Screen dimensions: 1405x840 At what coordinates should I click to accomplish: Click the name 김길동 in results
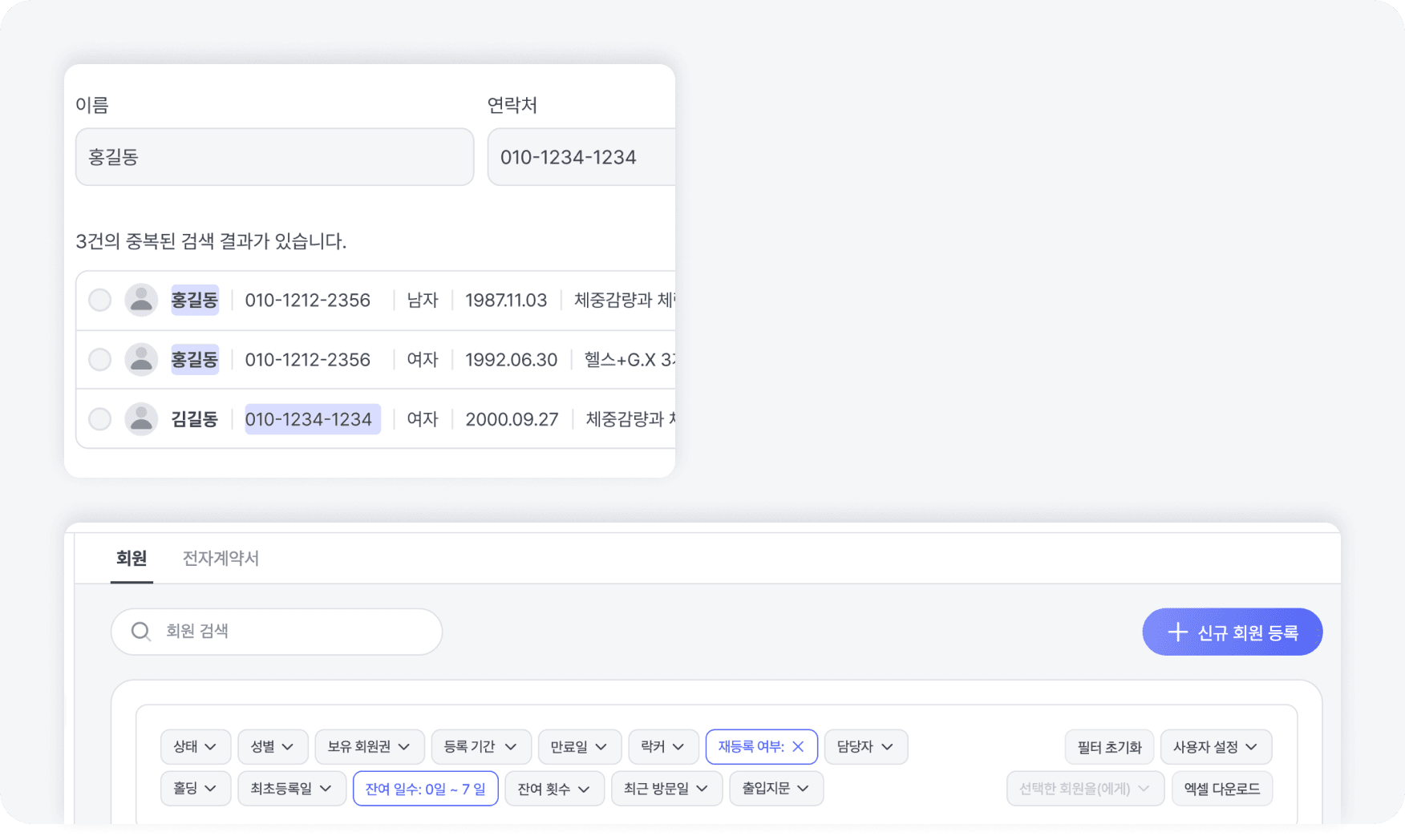(x=195, y=418)
